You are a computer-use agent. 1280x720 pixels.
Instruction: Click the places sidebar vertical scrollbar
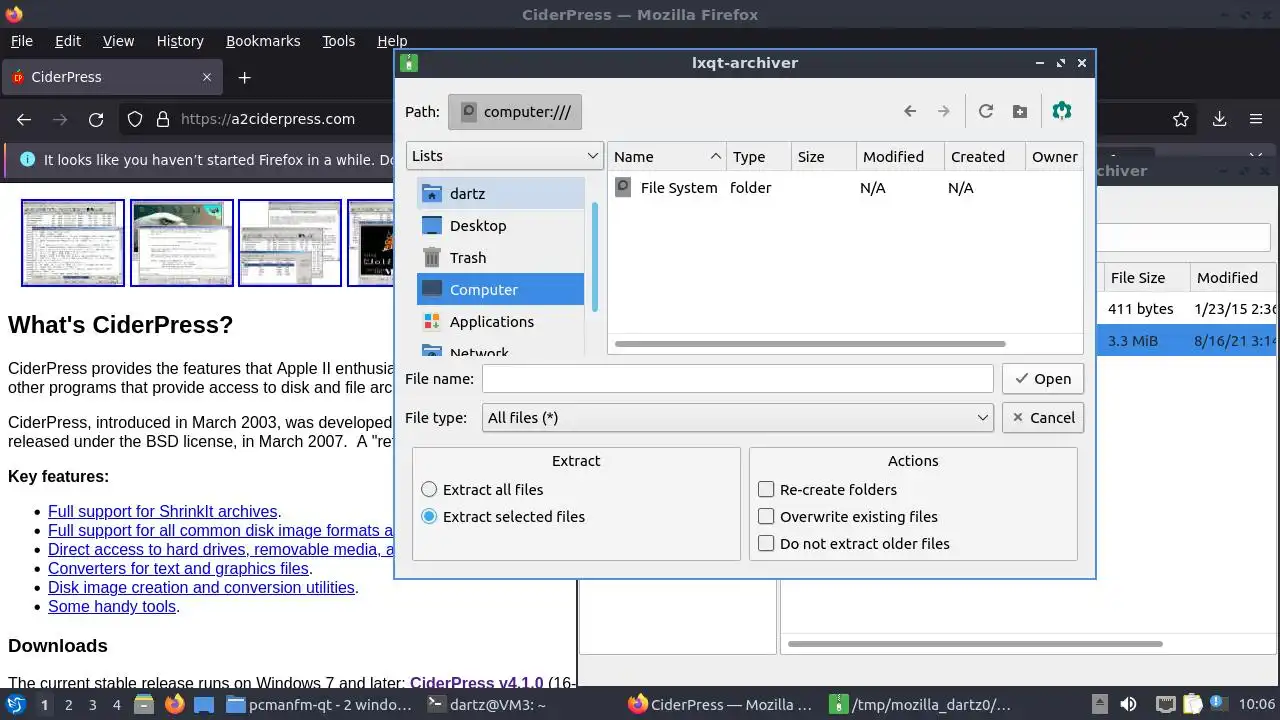pyautogui.click(x=595, y=256)
